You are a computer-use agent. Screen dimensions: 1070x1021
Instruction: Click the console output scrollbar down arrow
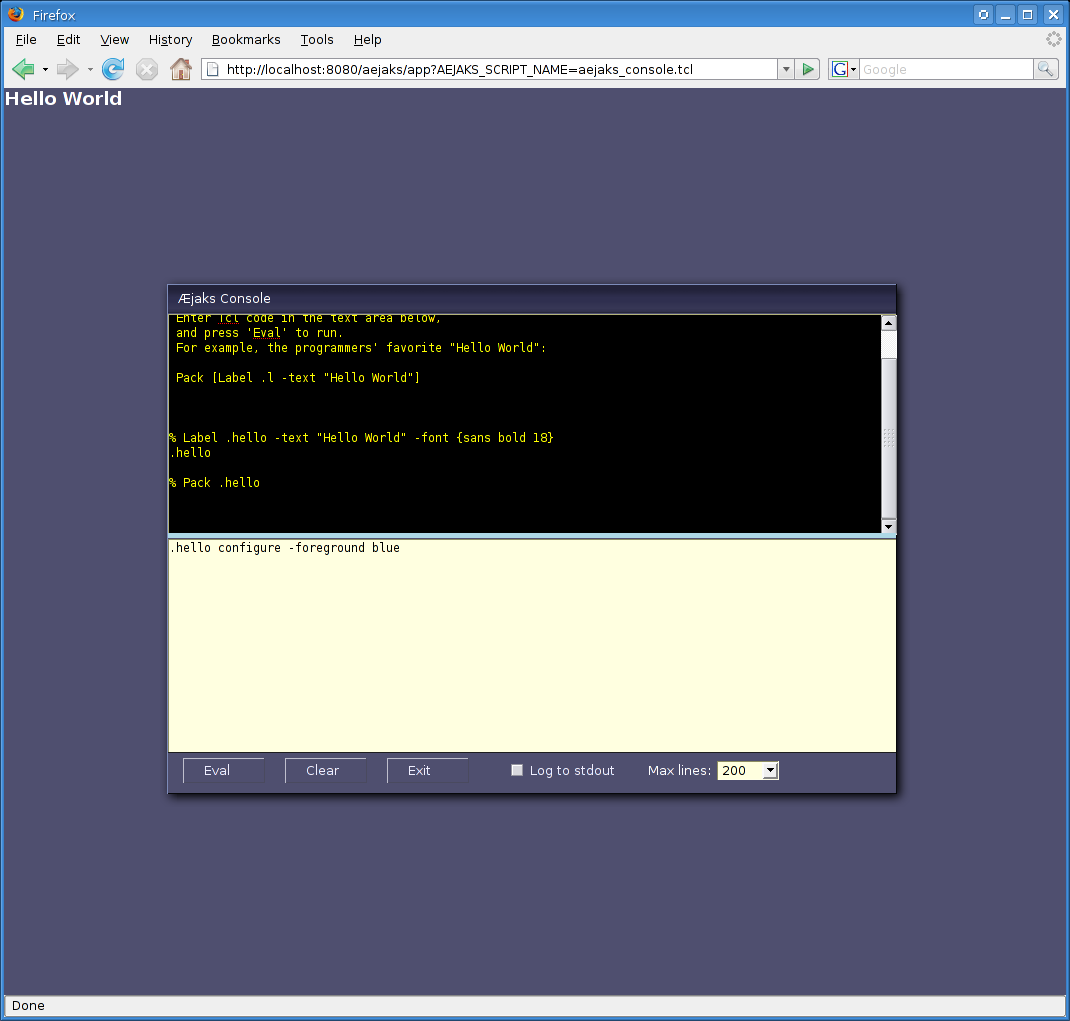pyautogui.click(x=888, y=526)
